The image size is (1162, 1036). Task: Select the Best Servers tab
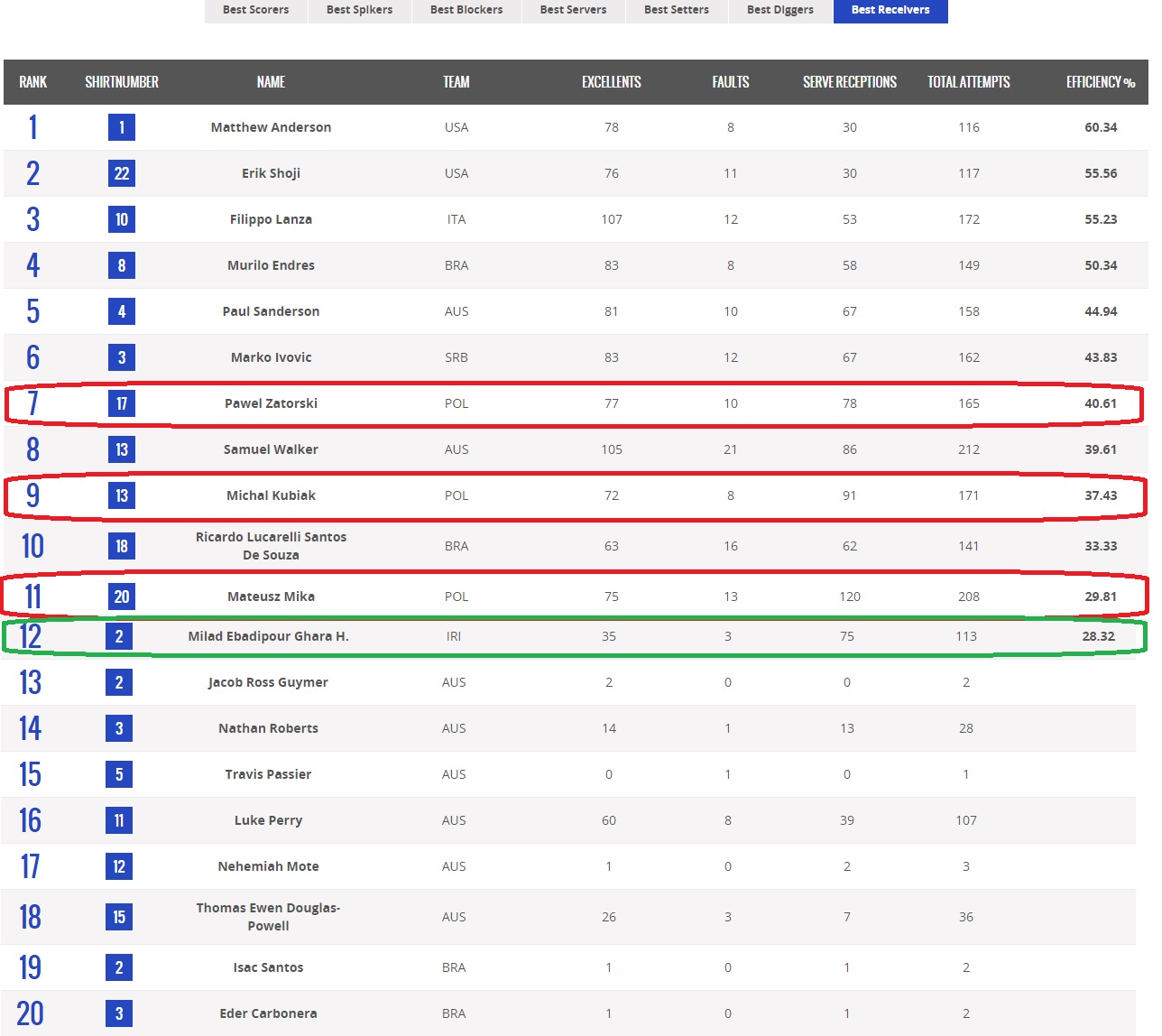573,10
